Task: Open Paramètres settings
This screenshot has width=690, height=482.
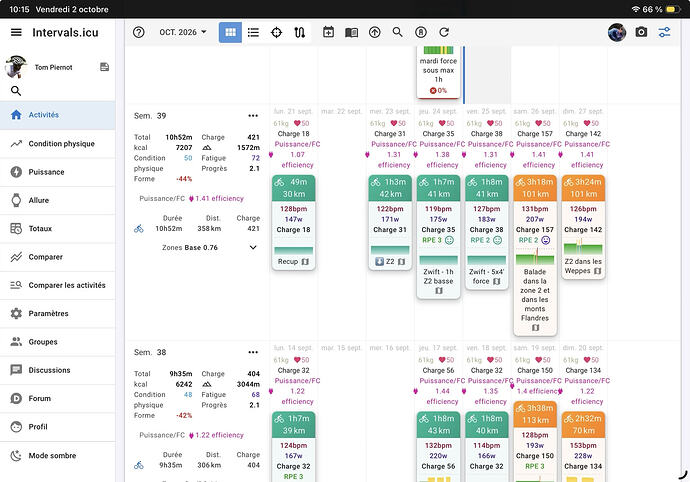Action: tap(58, 313)
